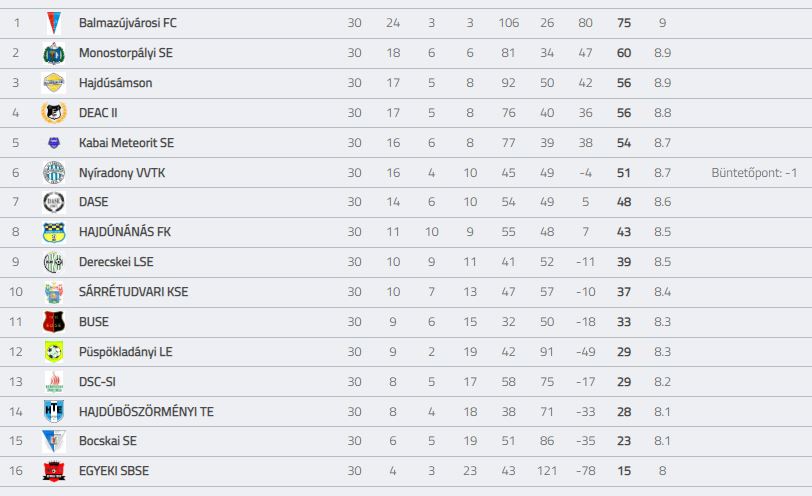Select the Büntetőpont: -1 note
Screen dimensions: 812x496
[x=754, y=173]
